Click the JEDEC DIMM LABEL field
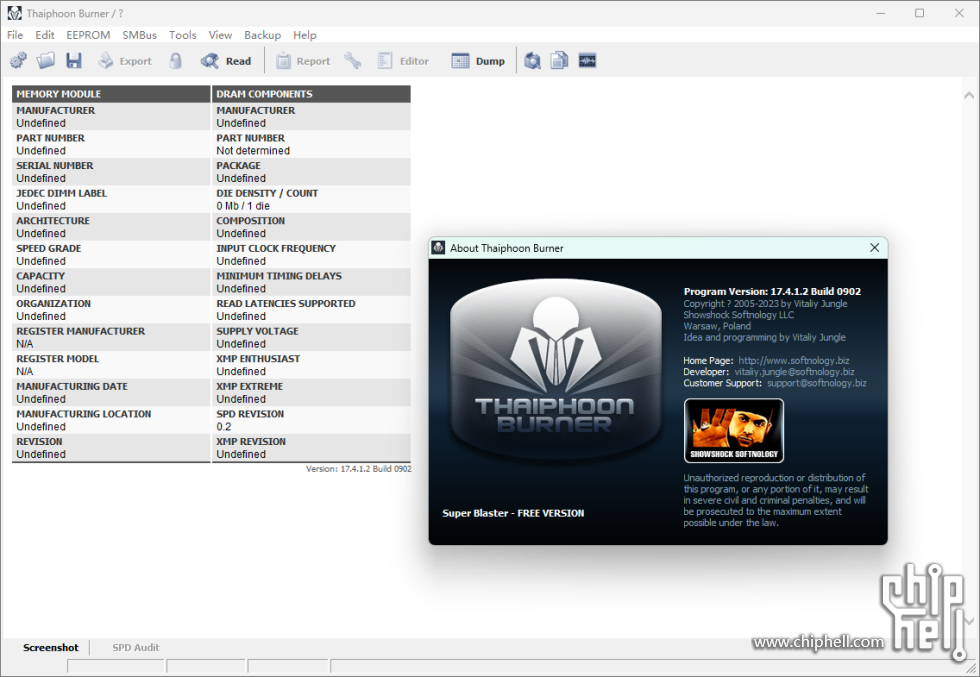Screen dimensions: 980x677 pyautogui.click(x=111, y=199)
